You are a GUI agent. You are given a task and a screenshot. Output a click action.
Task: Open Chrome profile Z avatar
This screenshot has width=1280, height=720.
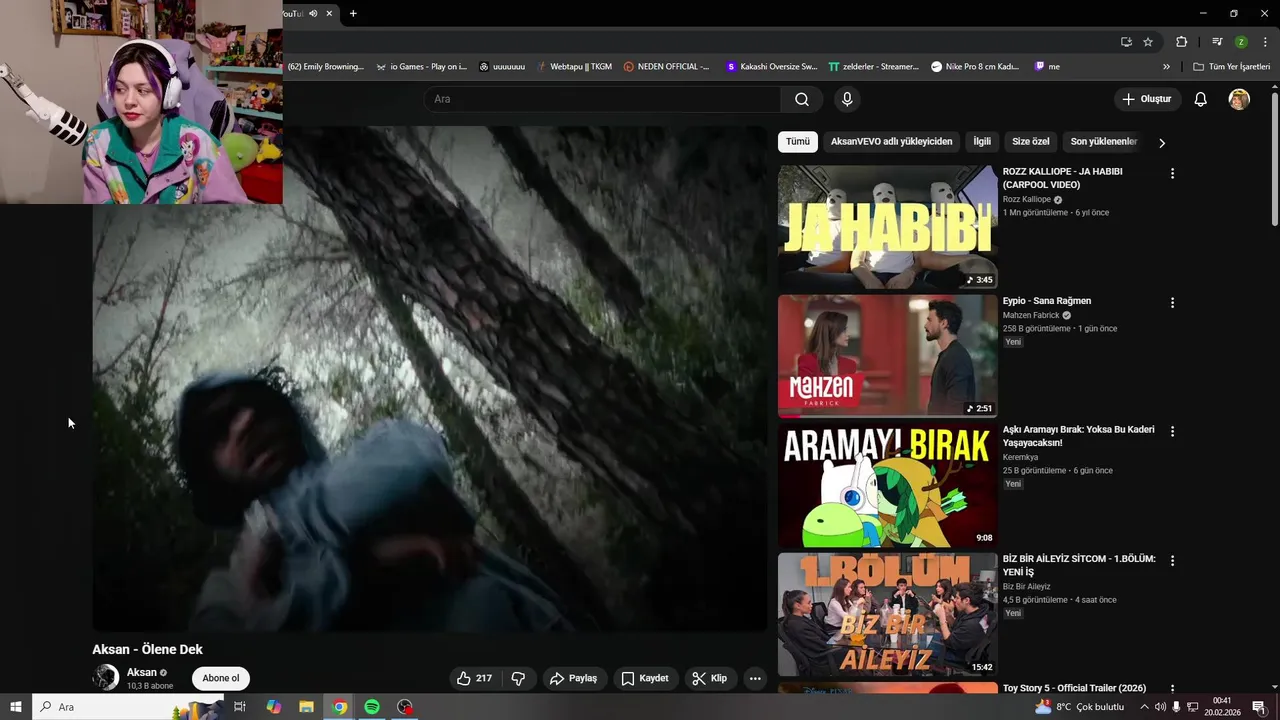(x=1241, y=42)
